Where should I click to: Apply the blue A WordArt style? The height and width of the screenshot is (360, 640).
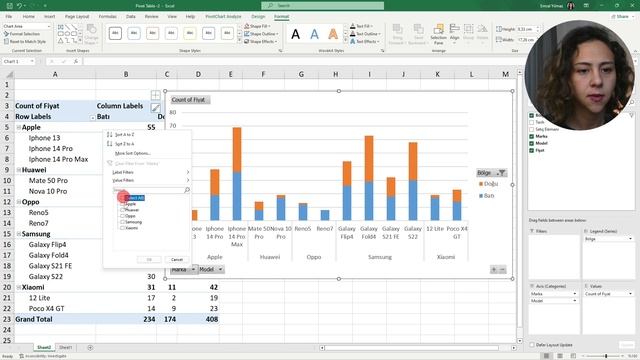click(314, 34)
